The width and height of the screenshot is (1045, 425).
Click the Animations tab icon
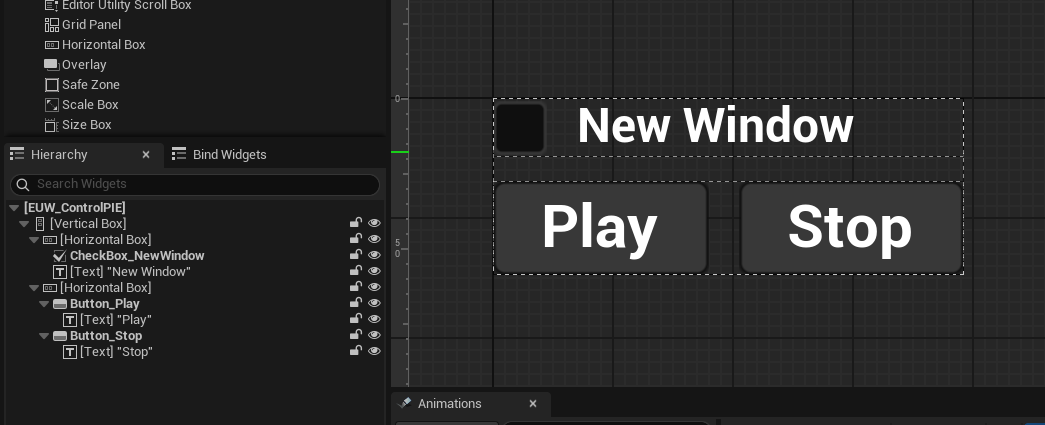click(404, 404)
